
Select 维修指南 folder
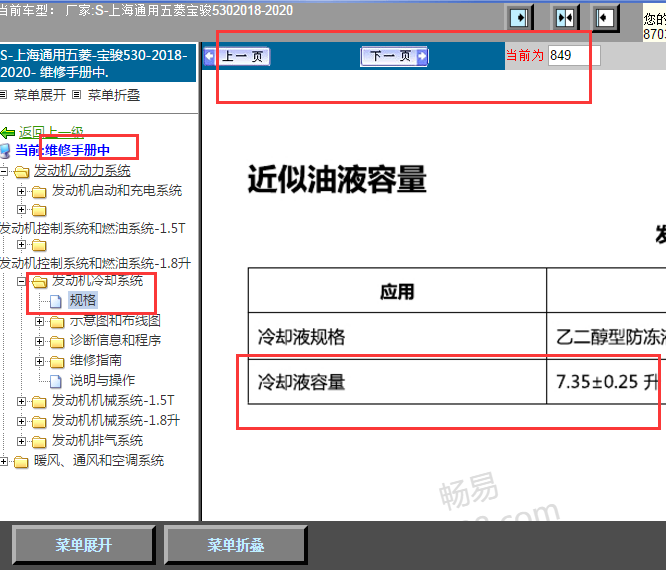tap(96, 360)
